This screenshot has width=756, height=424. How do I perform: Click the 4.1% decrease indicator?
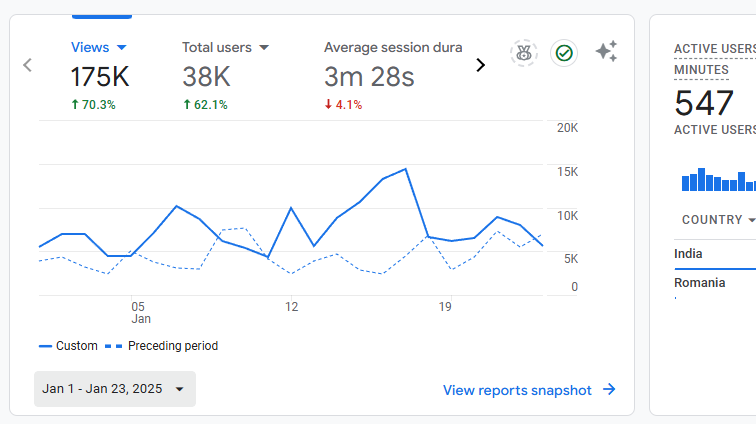coord(343,105)
